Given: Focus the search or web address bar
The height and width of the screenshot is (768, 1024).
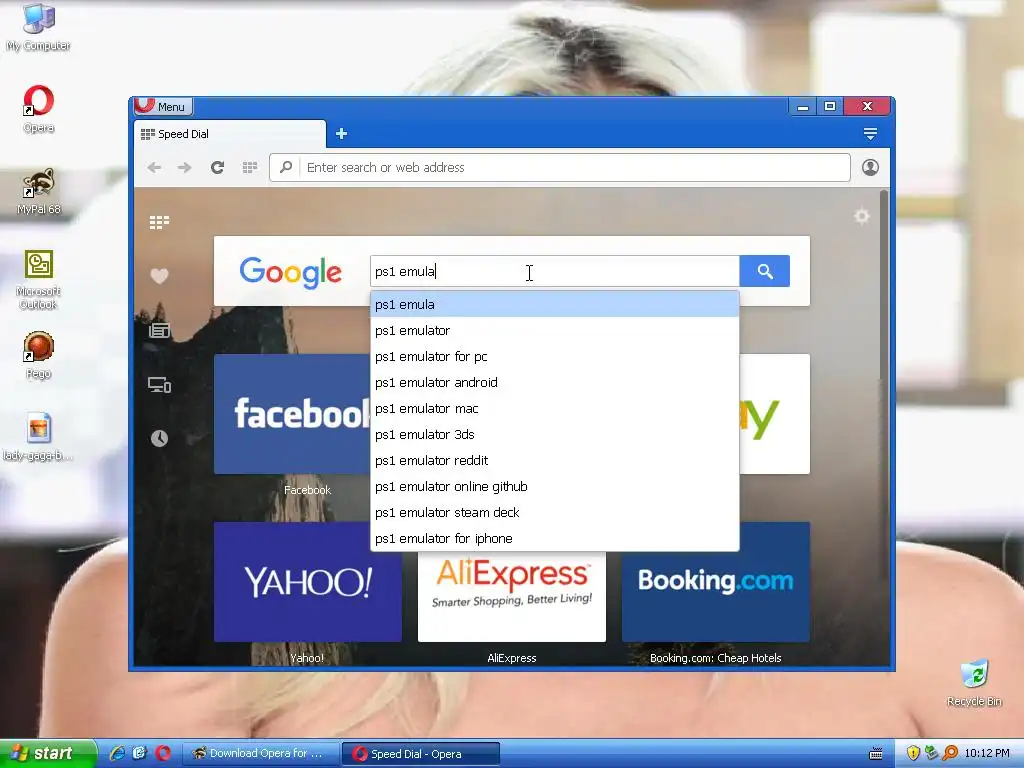Looking at the screenshot, I should (x=560, y=168).
